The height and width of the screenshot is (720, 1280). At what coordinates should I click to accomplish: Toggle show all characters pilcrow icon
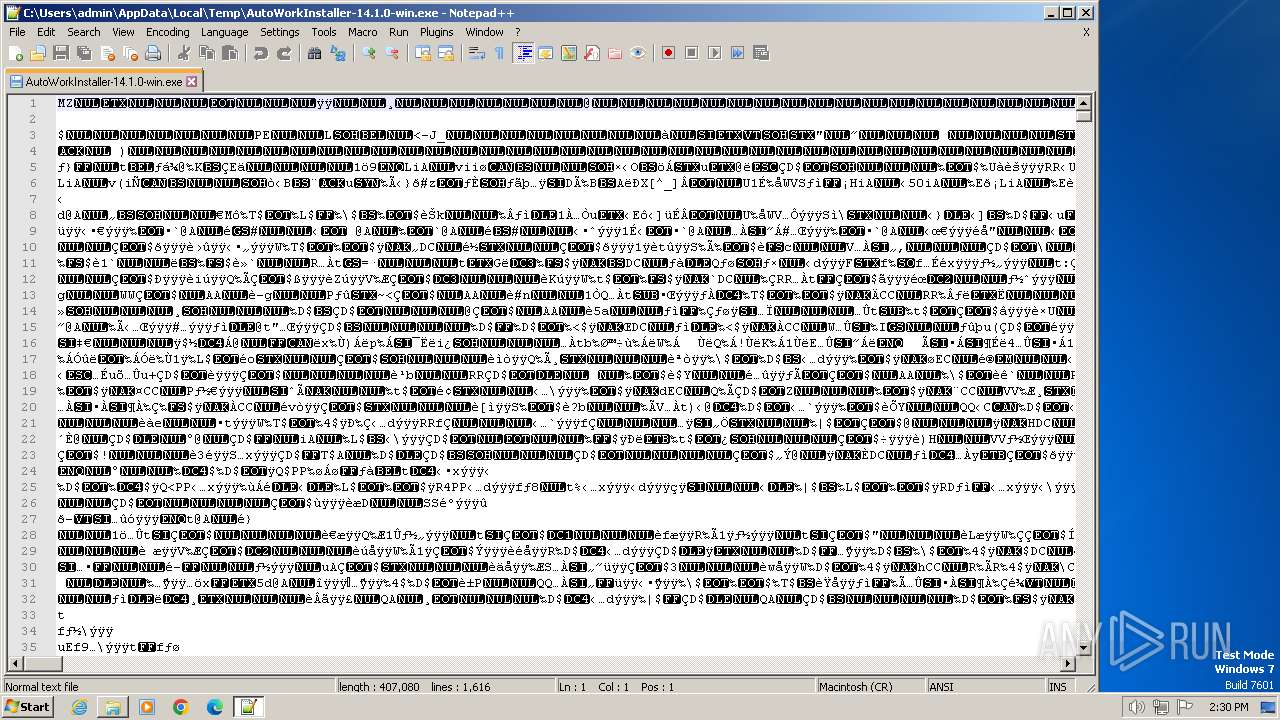coord(500,53)
